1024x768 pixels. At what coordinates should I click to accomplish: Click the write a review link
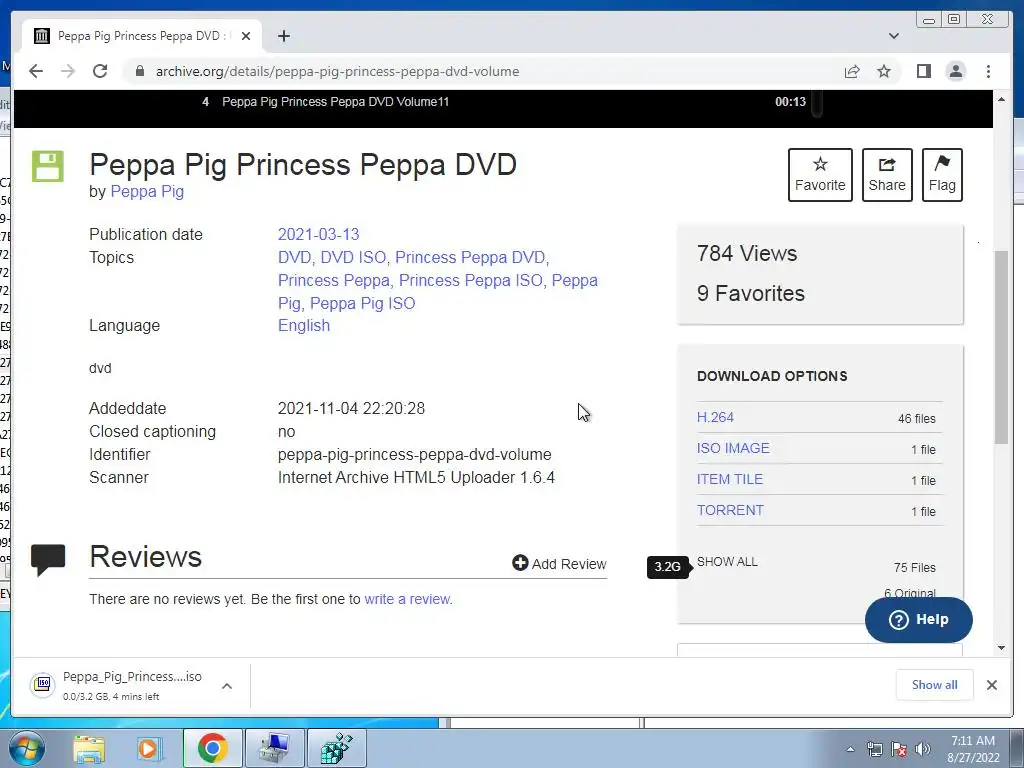pyautogui.click(x=407, y=599)
